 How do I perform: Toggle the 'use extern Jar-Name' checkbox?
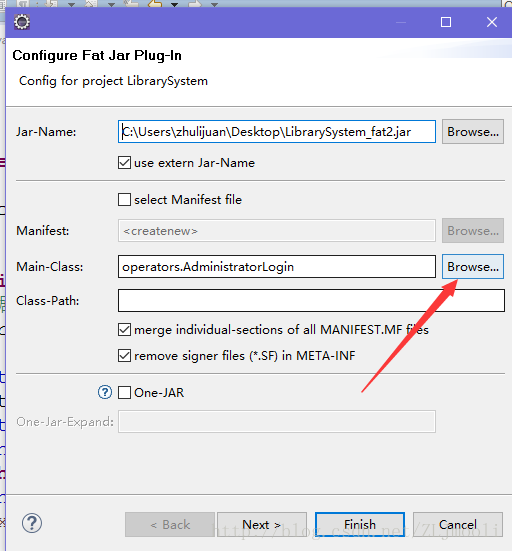pos(124,163)
